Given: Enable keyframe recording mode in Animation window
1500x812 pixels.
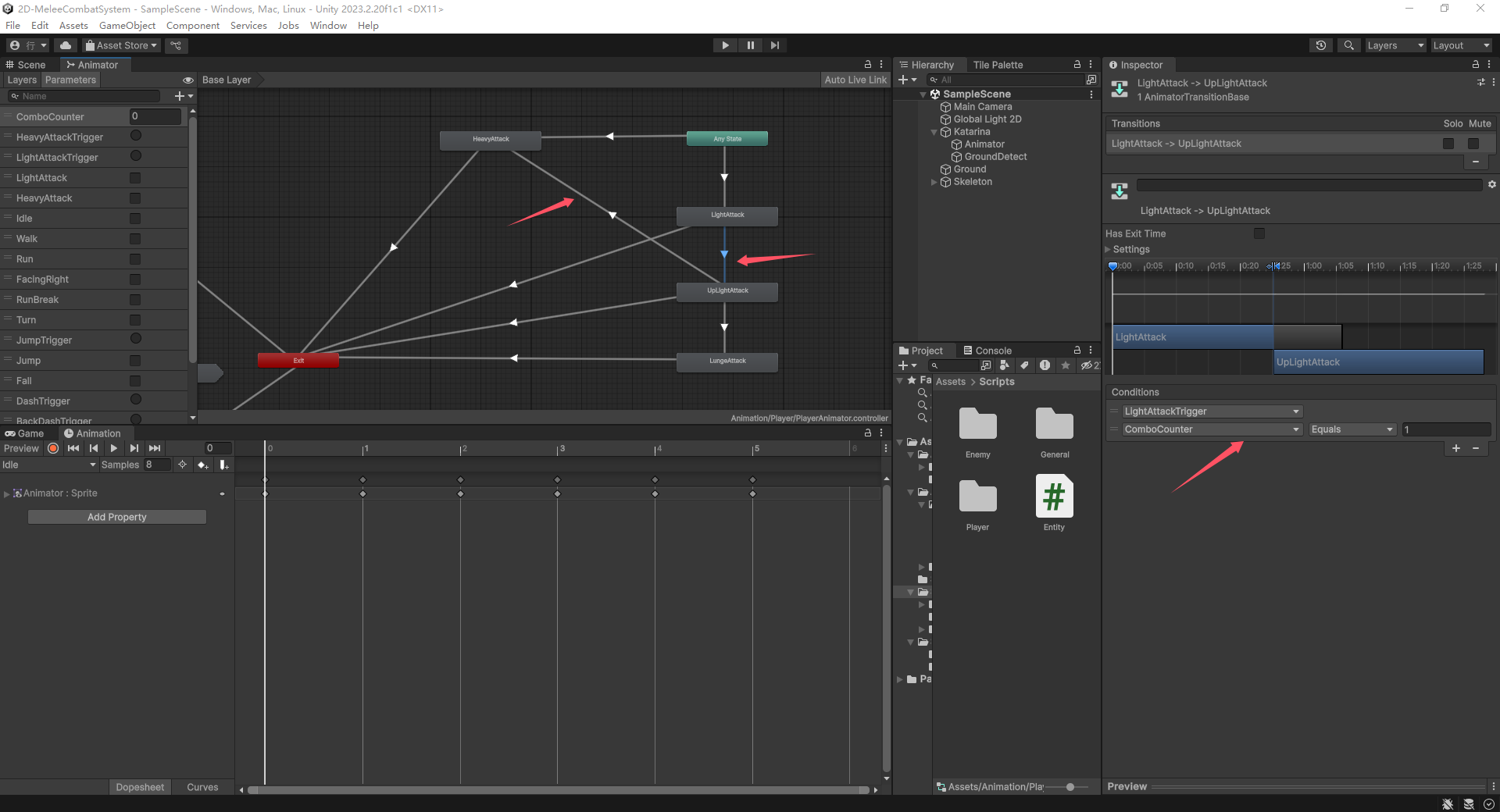Looking at the screenshot, I should [x=53, y=448].
